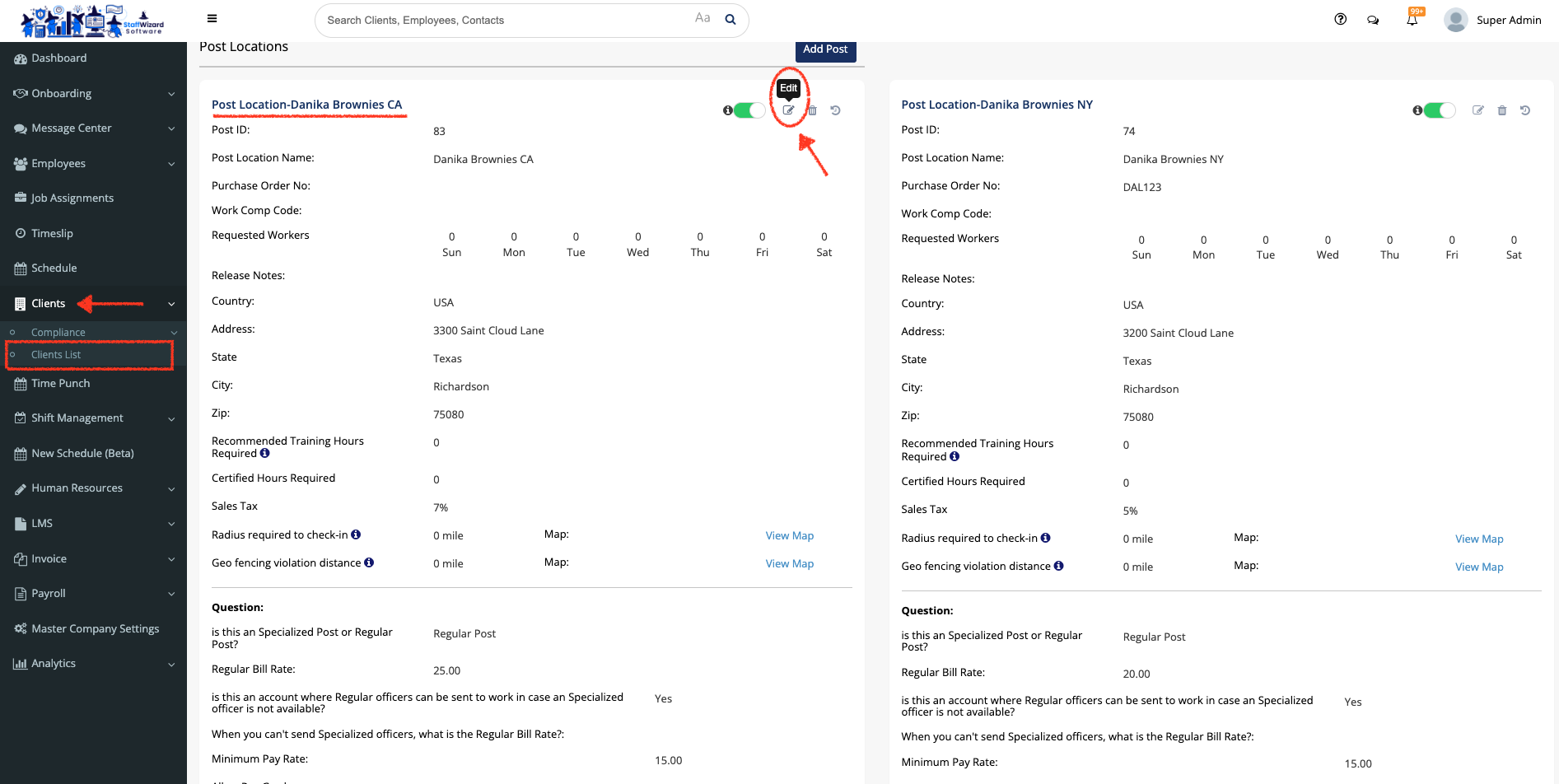This screenshot has width=1559, height=784.
Task: Edit the Danika Brownies CA post location
Action: click(788, 110)
